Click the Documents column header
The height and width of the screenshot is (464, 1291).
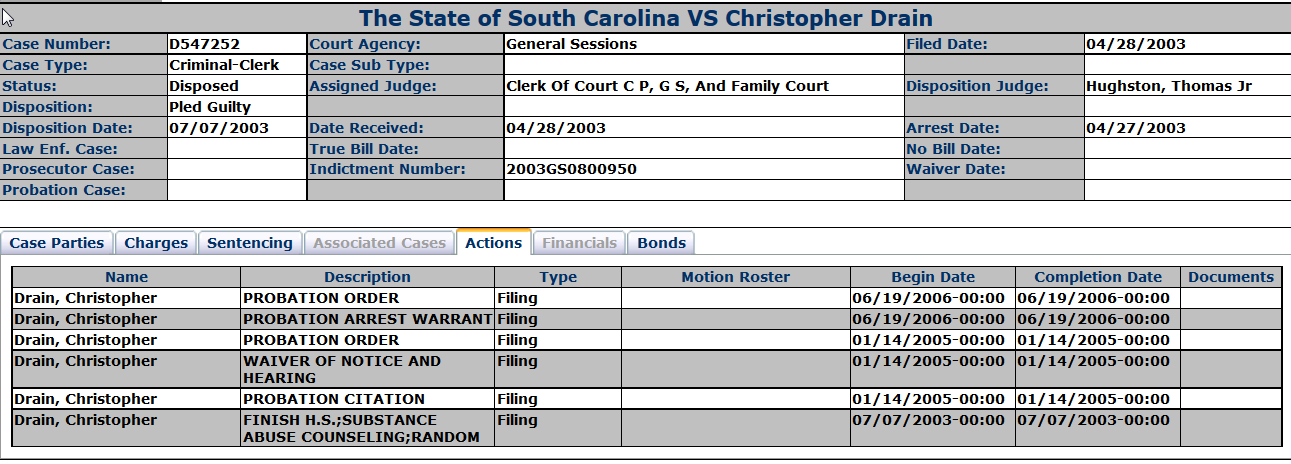[1231, 277]
